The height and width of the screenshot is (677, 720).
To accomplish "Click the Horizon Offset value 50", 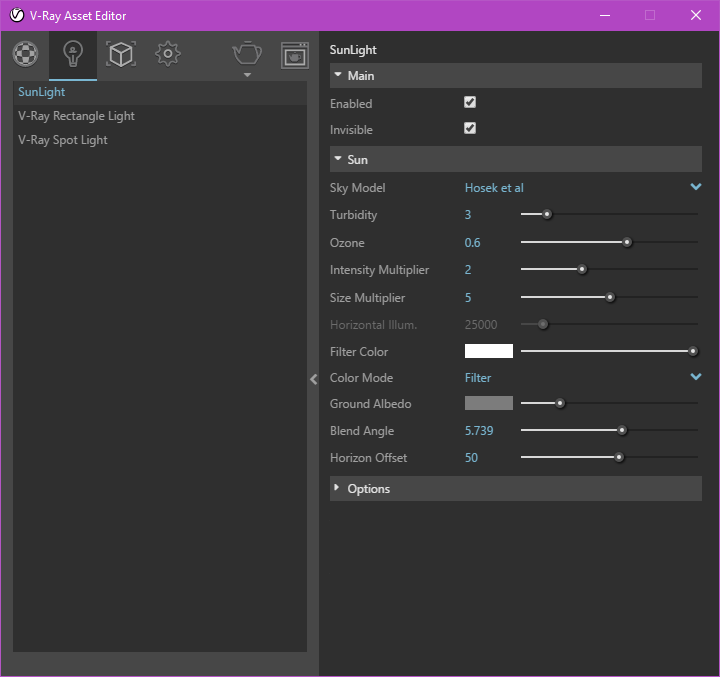I will pyautogui.click(x=471, y=457).
